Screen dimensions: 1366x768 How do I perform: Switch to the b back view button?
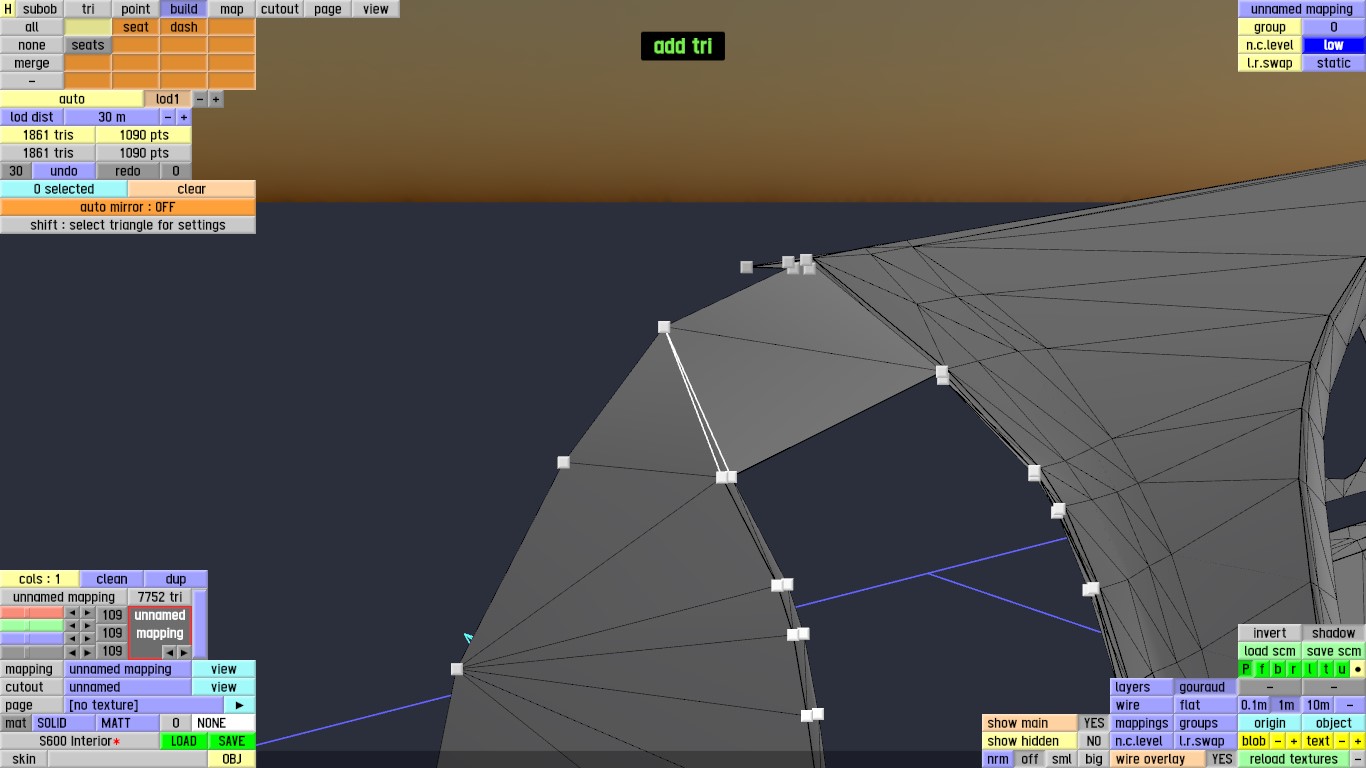click(x=1278, y=669)
